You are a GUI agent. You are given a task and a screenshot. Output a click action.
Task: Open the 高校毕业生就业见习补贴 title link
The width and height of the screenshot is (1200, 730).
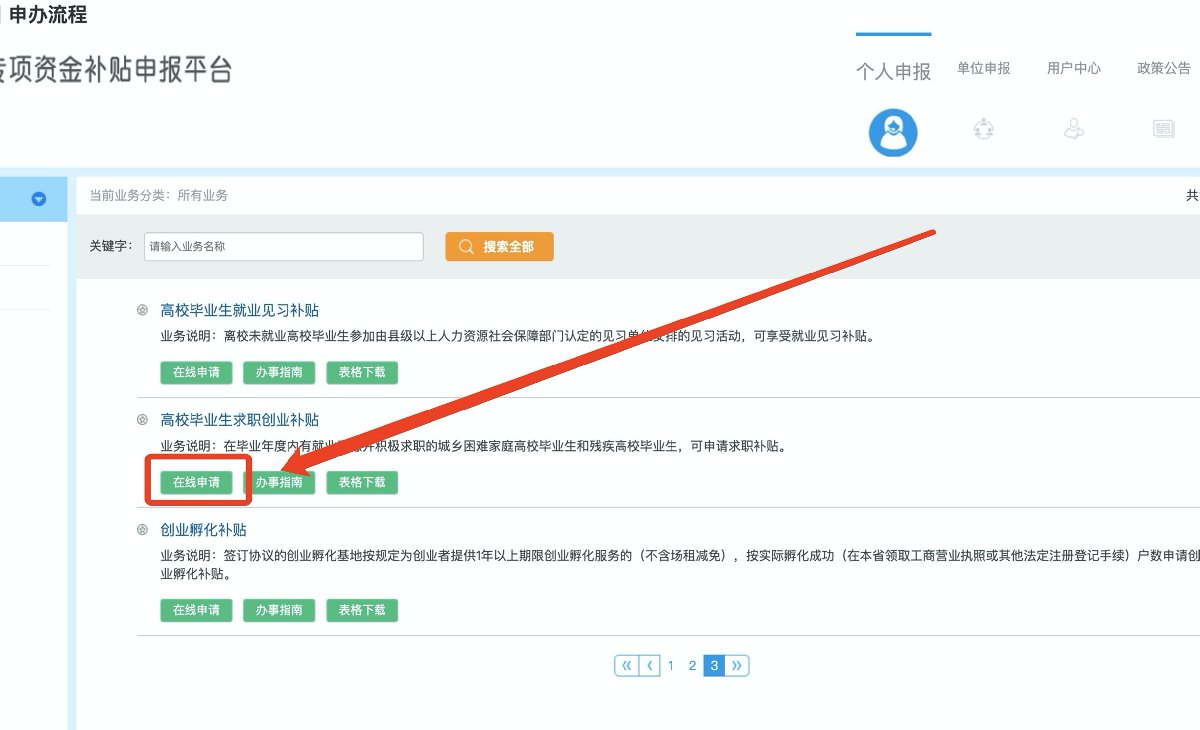(240, 310)
